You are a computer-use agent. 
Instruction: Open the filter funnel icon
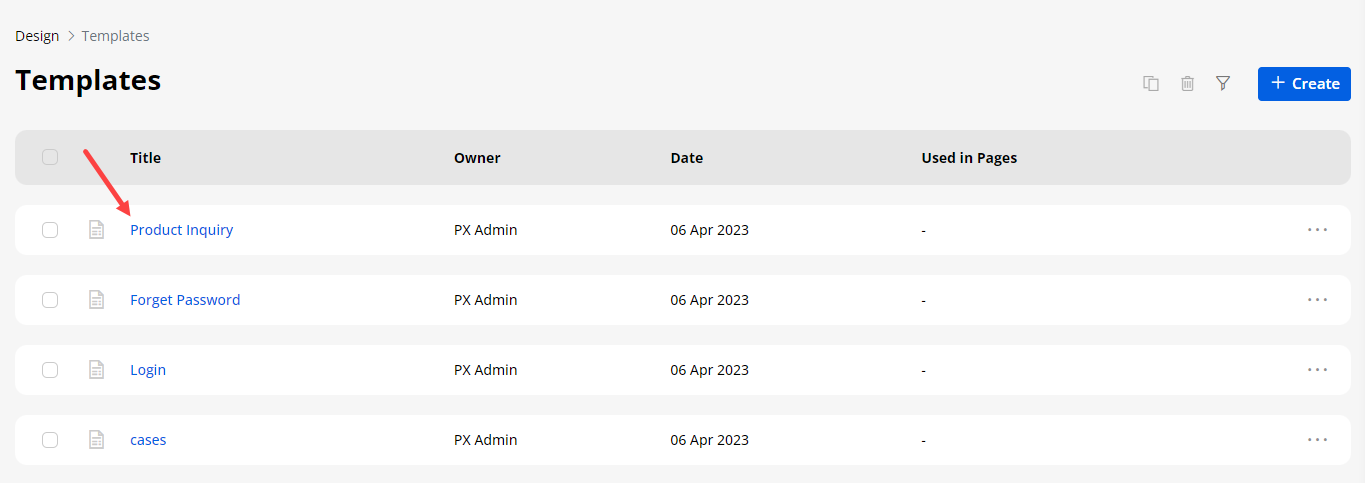click(1222, 84)
